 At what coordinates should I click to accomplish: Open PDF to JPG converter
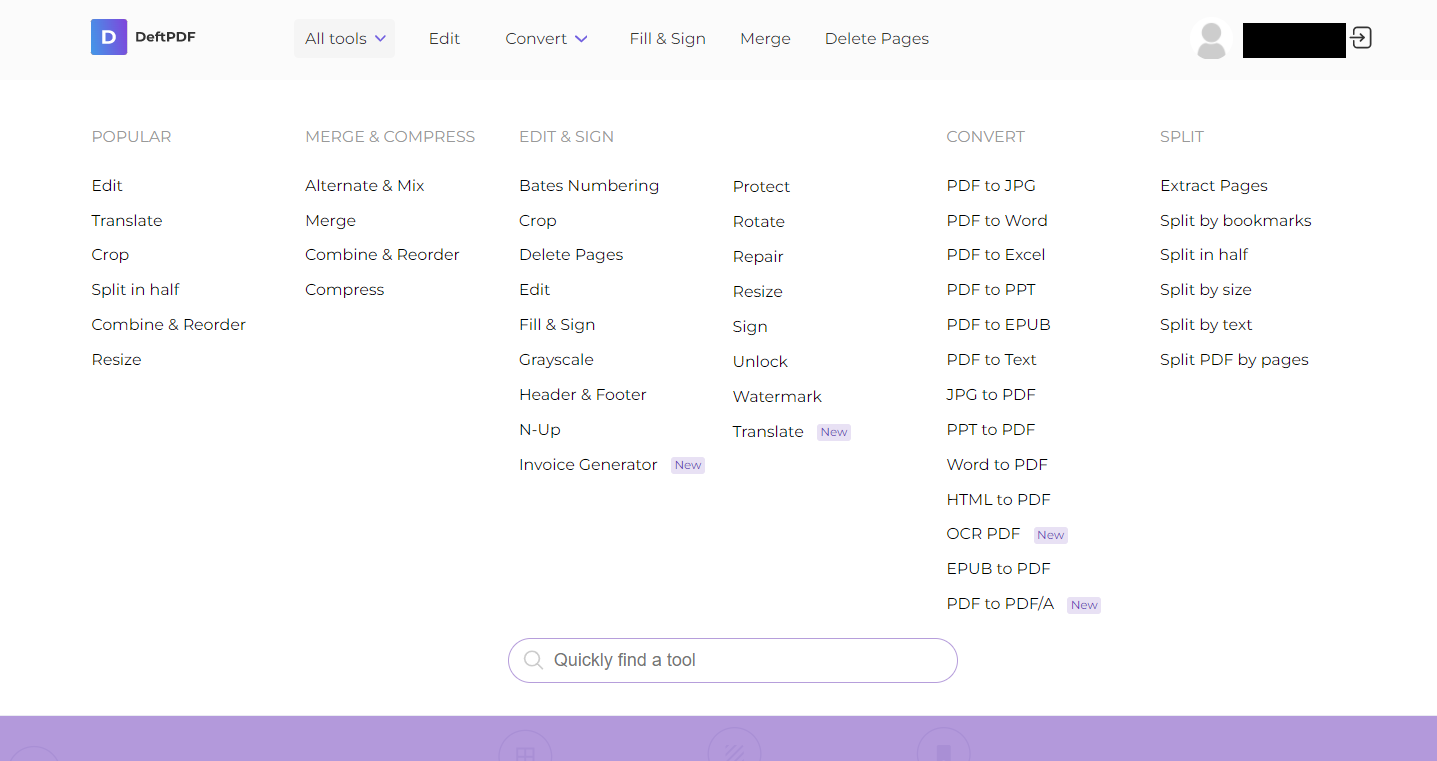point(991,185)
